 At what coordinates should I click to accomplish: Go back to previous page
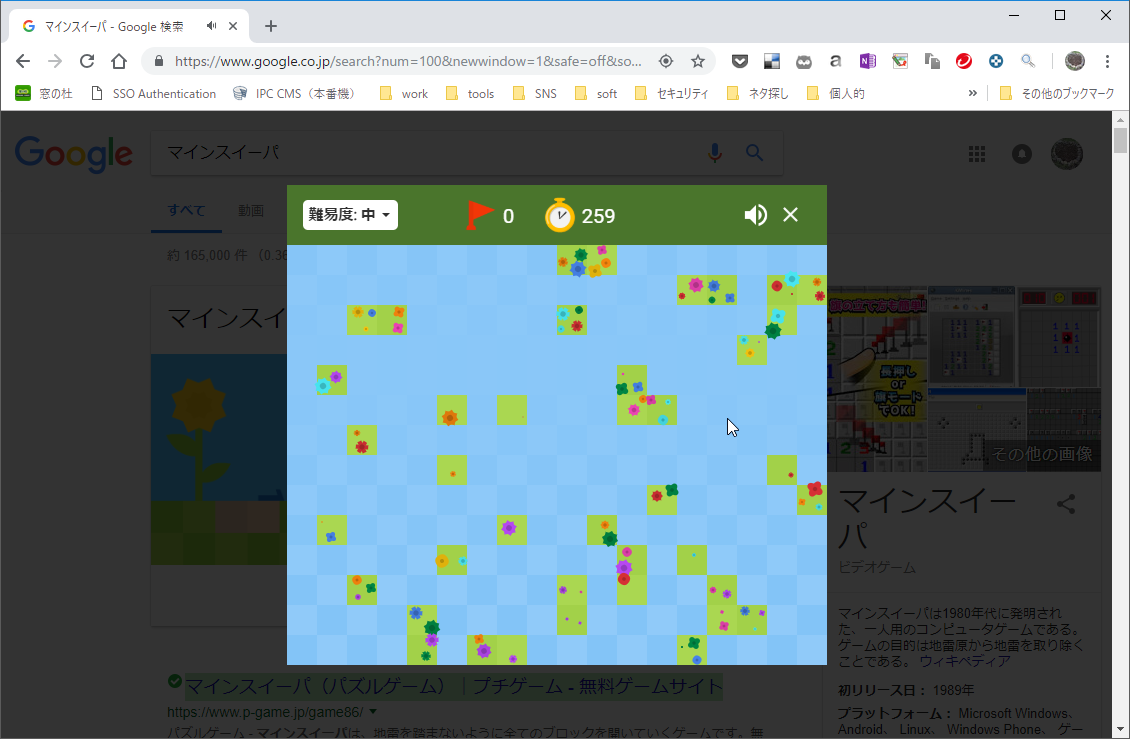pos(23,61)
